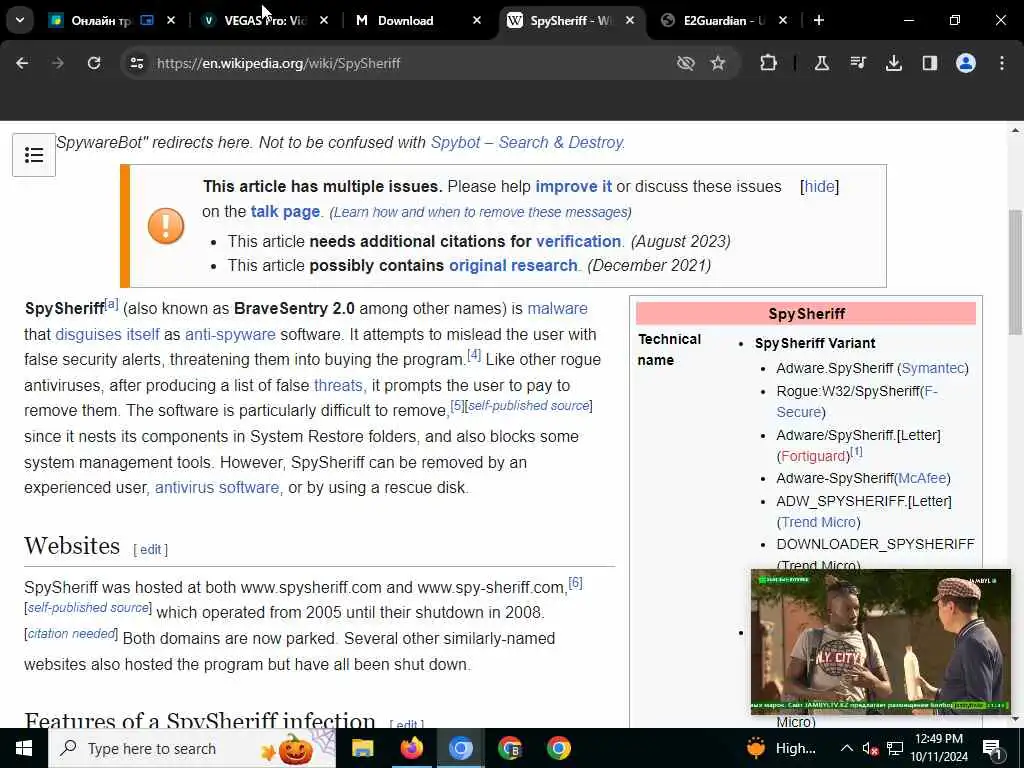
Task: Open Chrome Labs flask icon
Action: pos(822,63)
